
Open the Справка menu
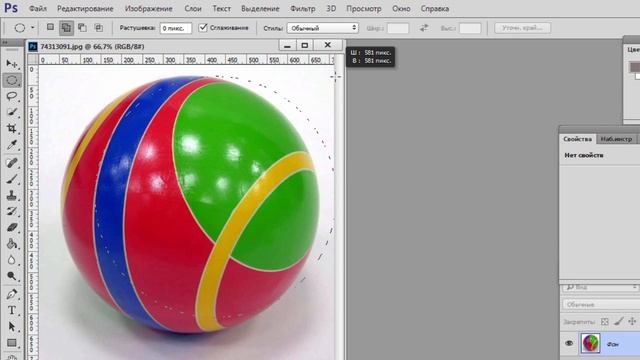(435, 9)
